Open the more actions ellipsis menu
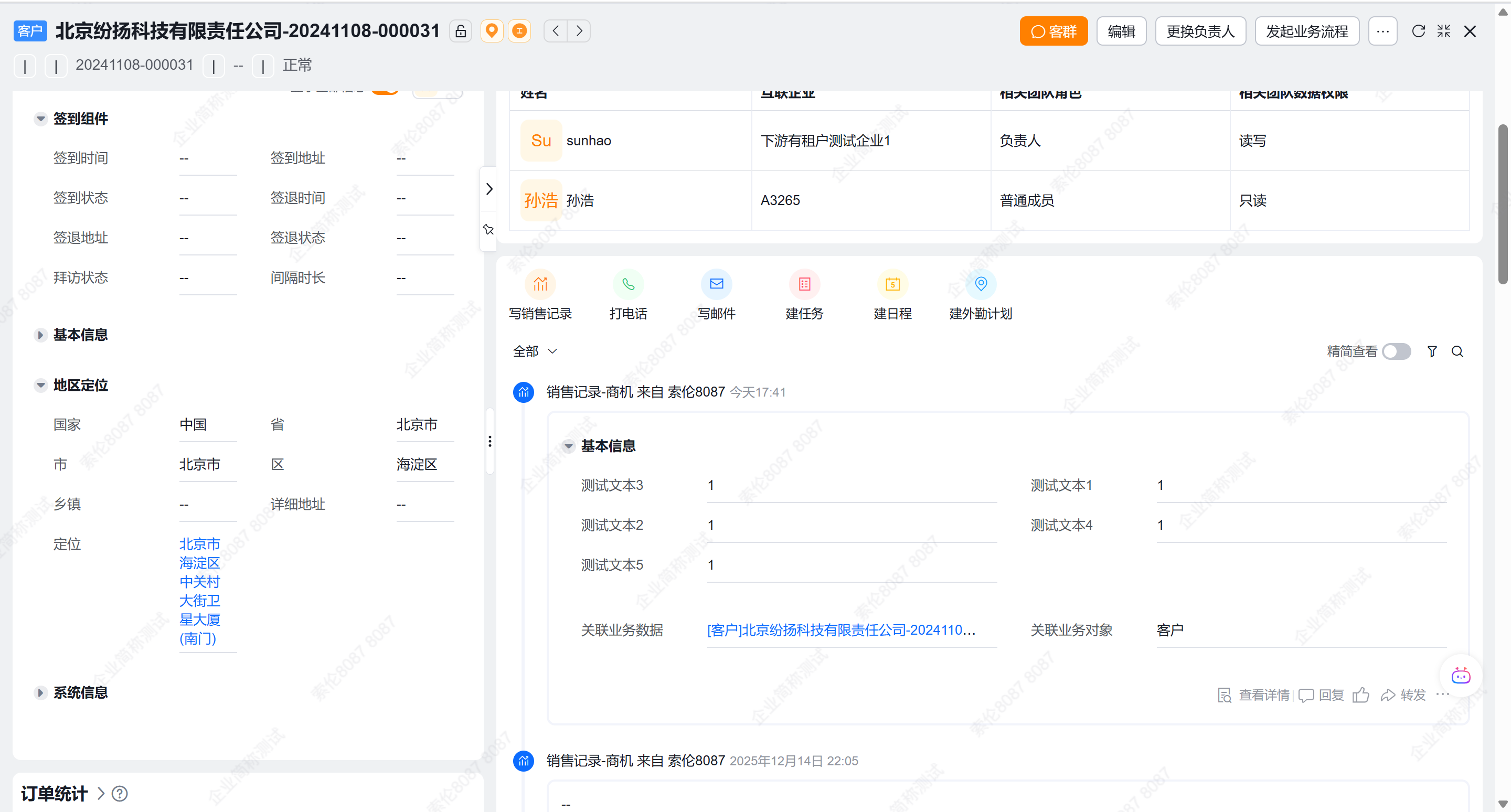1511x812 pixels. point(1382,31)
